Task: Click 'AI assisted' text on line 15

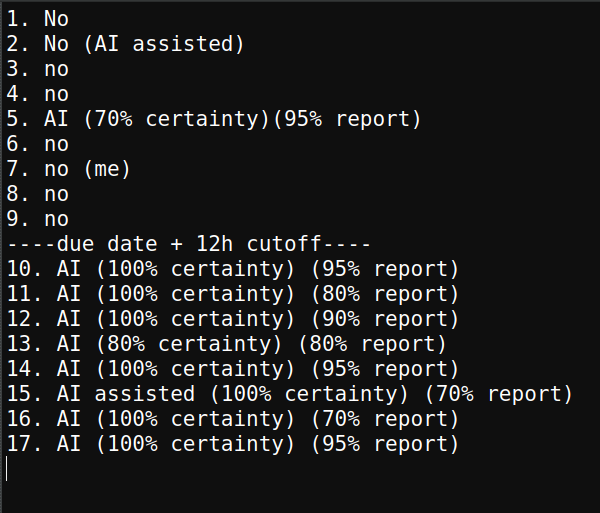Action: (x=126, y=394)
